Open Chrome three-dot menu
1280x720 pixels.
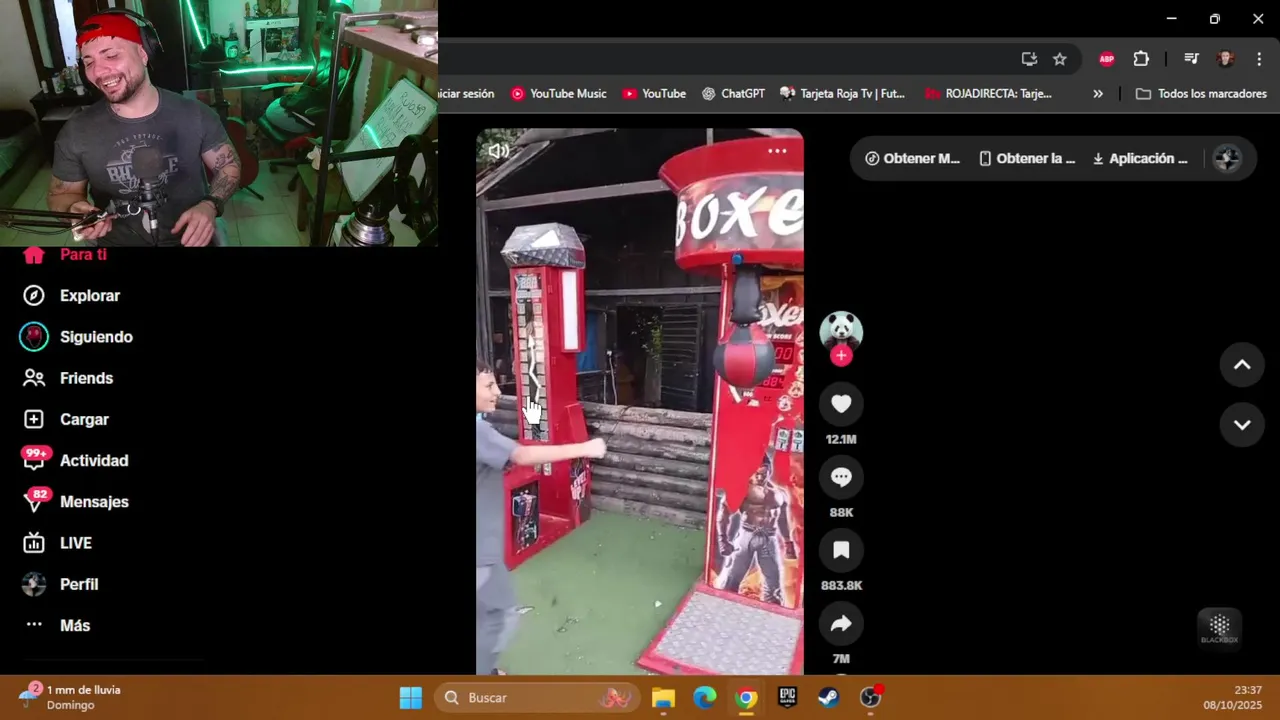1259,59
